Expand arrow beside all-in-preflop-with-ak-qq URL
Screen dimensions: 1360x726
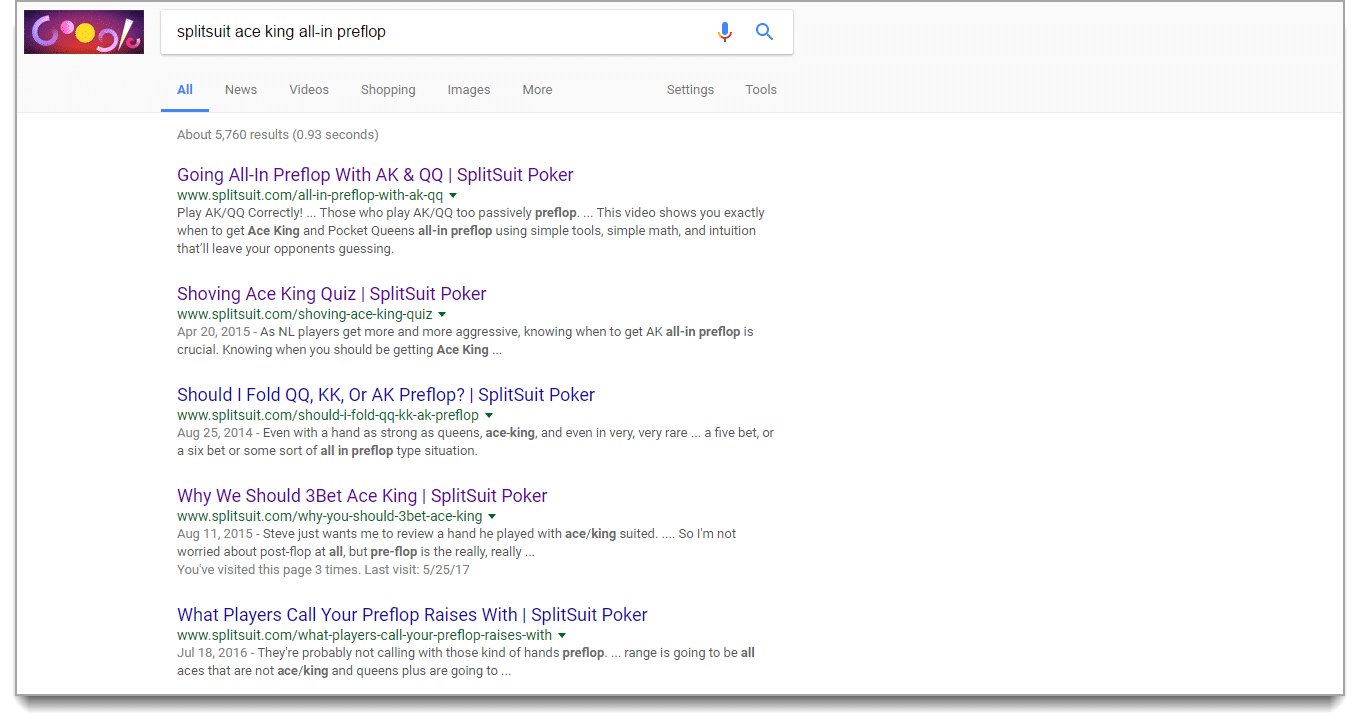point(453,195)
